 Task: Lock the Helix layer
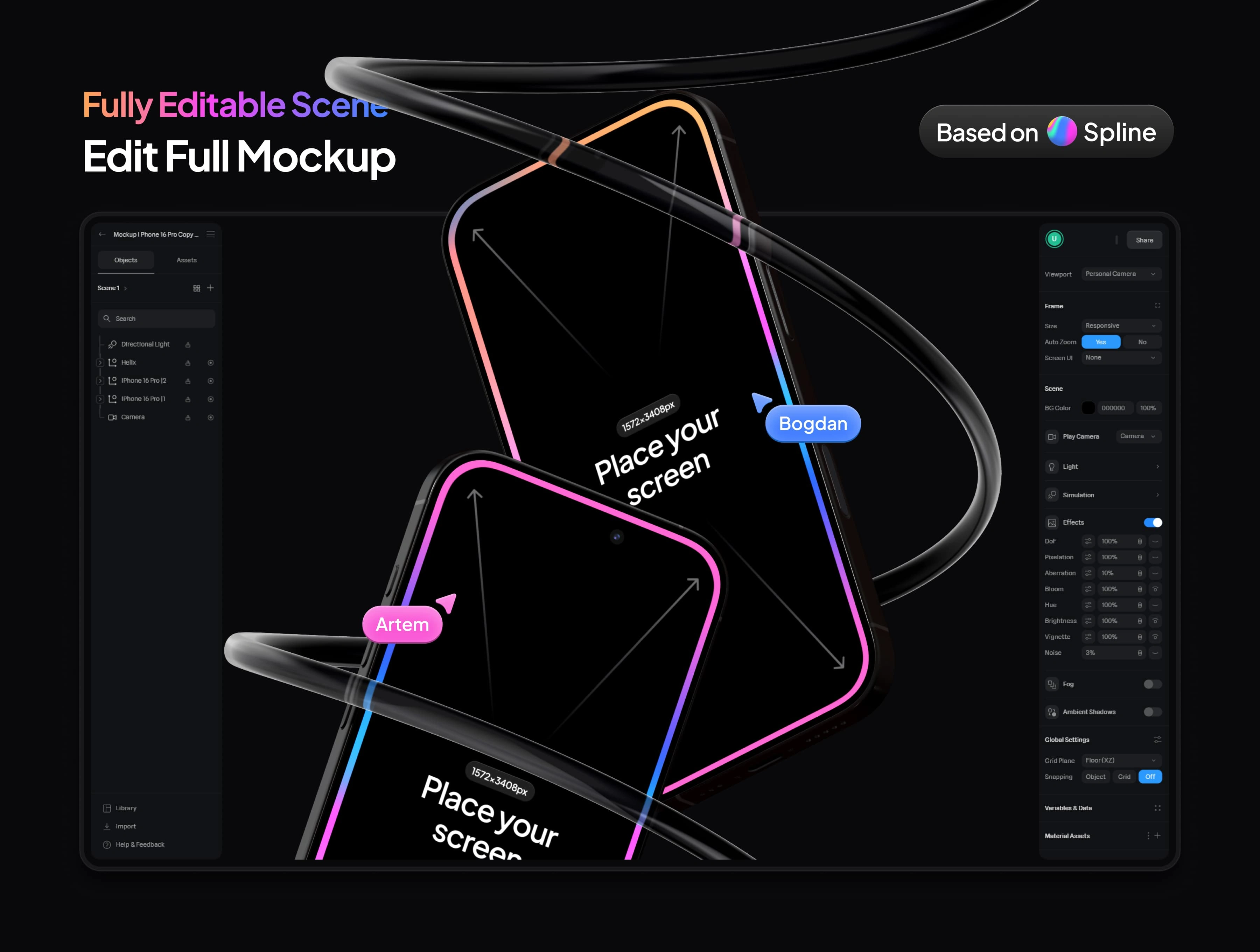[x=188, y=363]
